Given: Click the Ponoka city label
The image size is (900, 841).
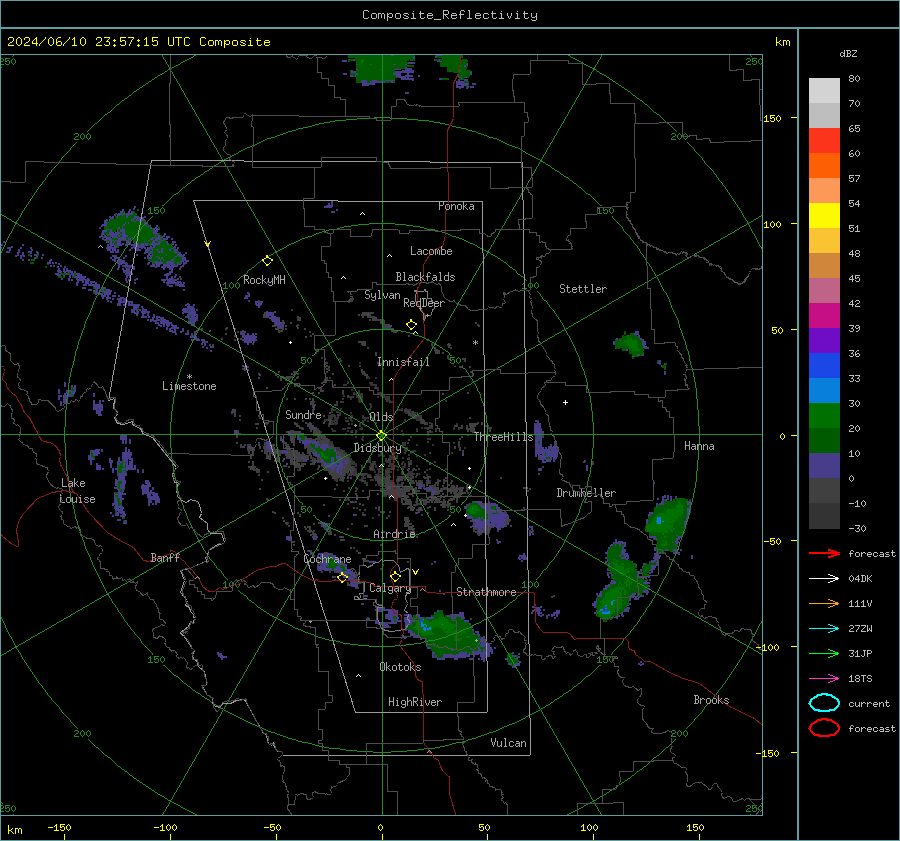Looking at the screenshot, I should click(x=456, y=206).
